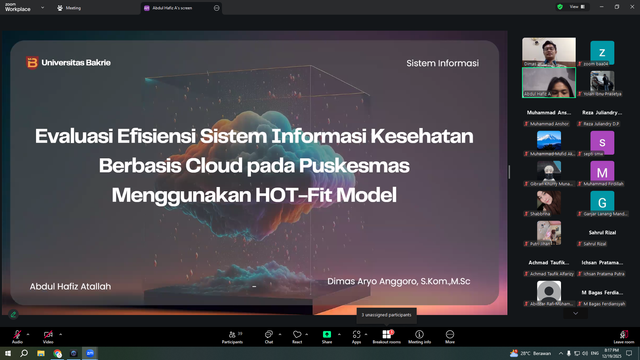Open the Participants panel
The height and width of the screenshot is (360, 640).
(232, 337)
